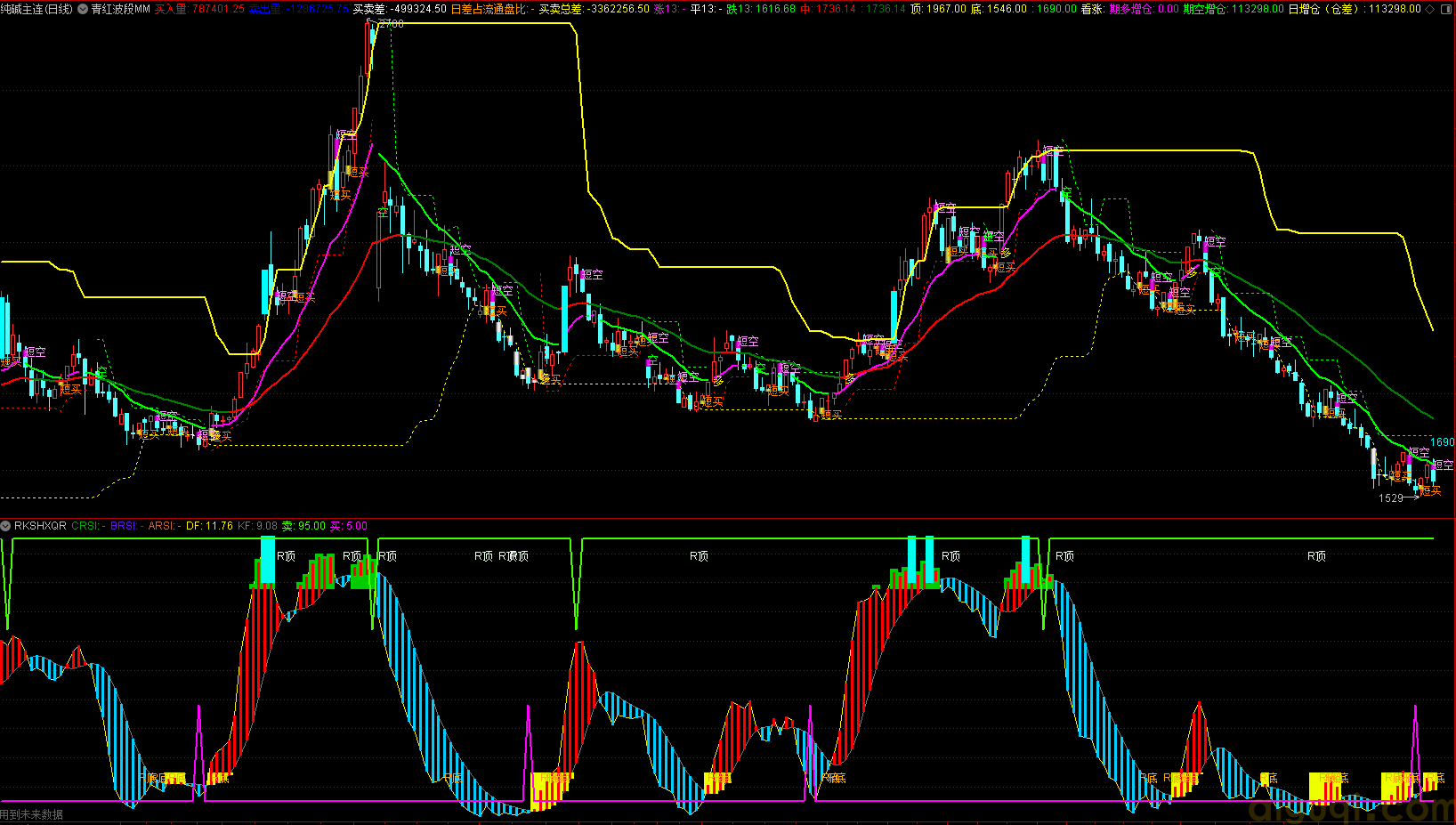Image resolution: width=1456 pixels, height=825 pixels.
Task: Click the 跌13: 1616.68 value
Action: (x=761, y=9)
